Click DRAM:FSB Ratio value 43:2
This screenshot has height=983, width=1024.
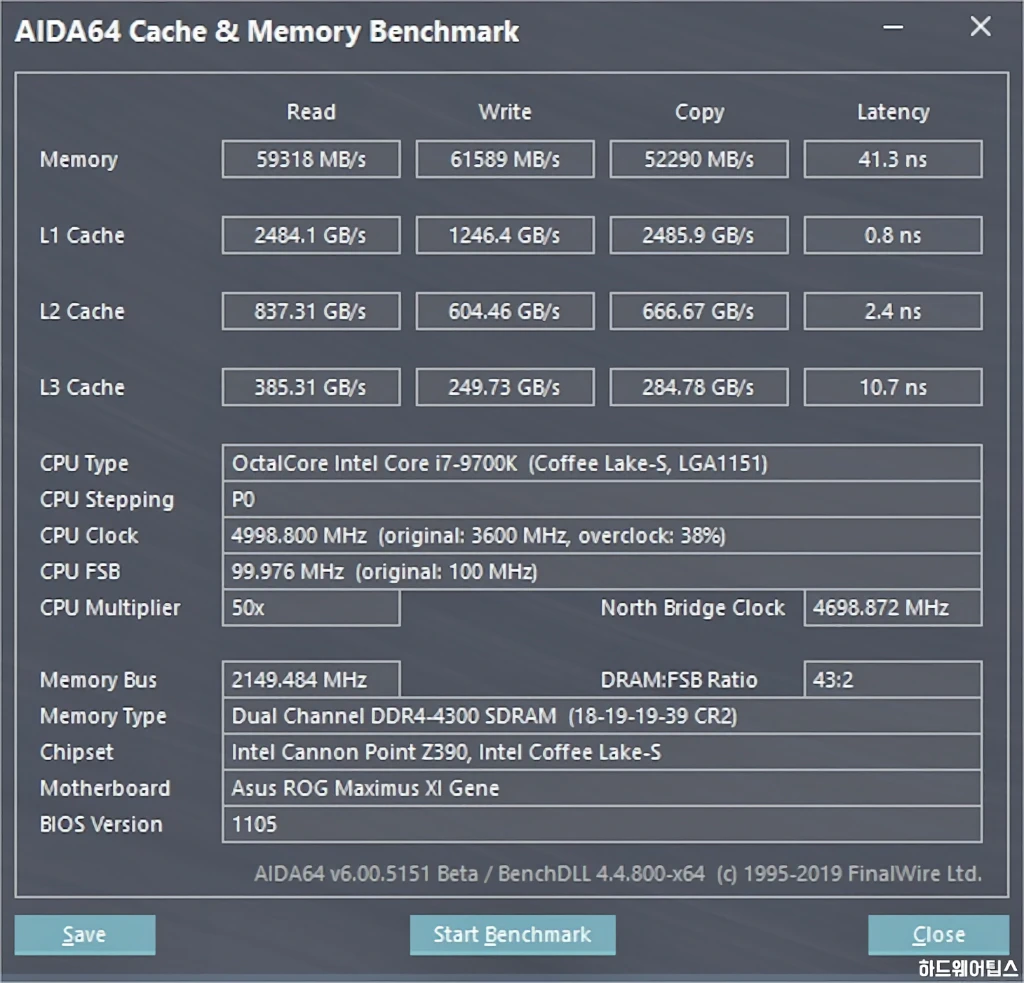tap(893, 680)
